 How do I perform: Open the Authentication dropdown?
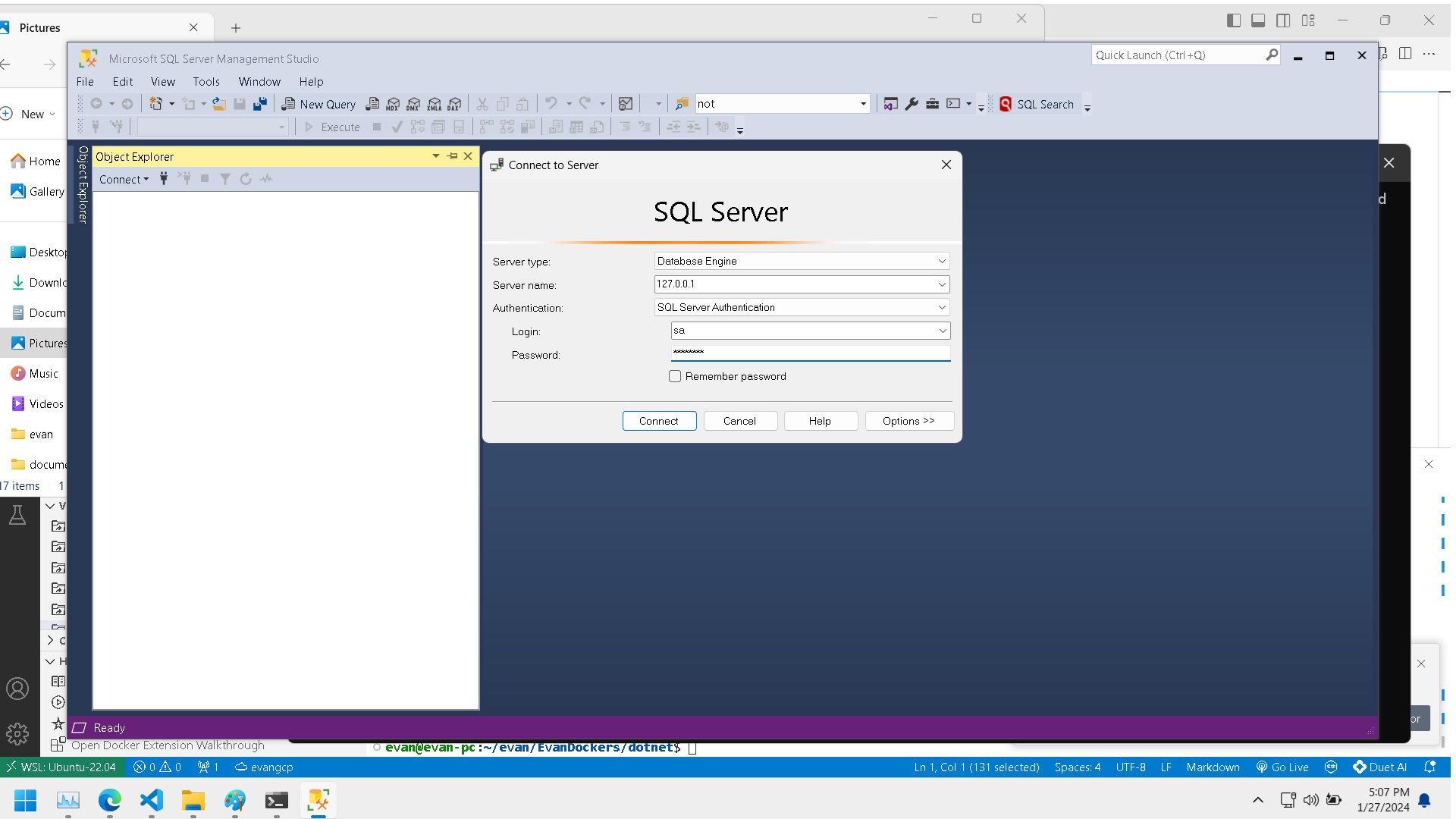click(x=942, y=307)
